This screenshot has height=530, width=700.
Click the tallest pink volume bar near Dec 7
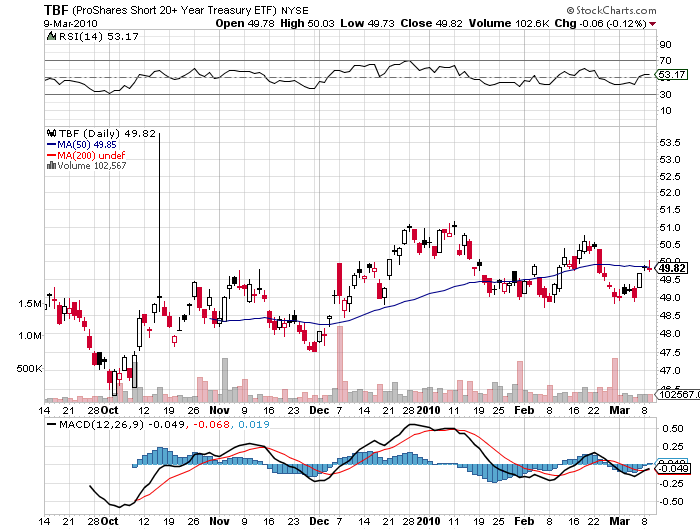[x=340, y=364]
